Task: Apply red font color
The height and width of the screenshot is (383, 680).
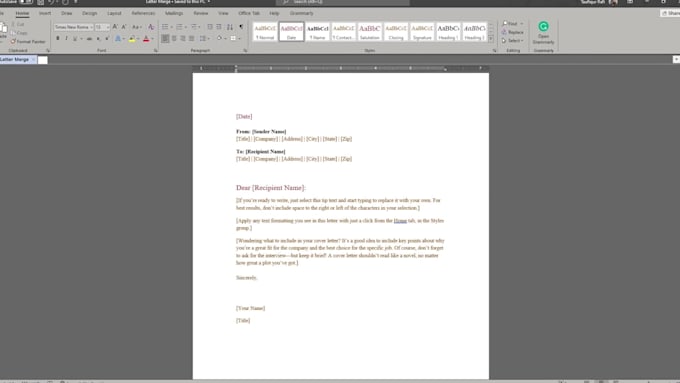Action: click(x=146, y=39)
